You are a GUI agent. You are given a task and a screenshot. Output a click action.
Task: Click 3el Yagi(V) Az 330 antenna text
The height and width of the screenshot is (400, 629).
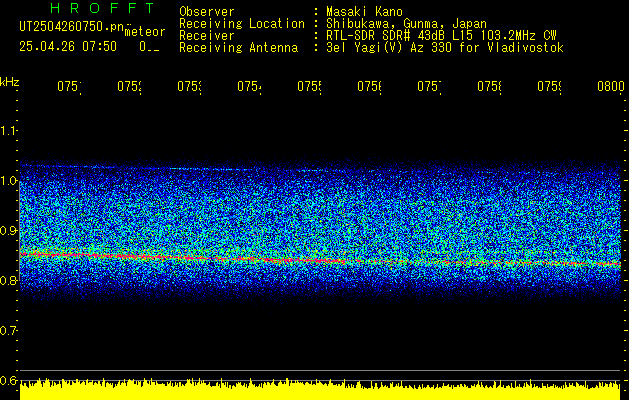[x=445, y=48]
